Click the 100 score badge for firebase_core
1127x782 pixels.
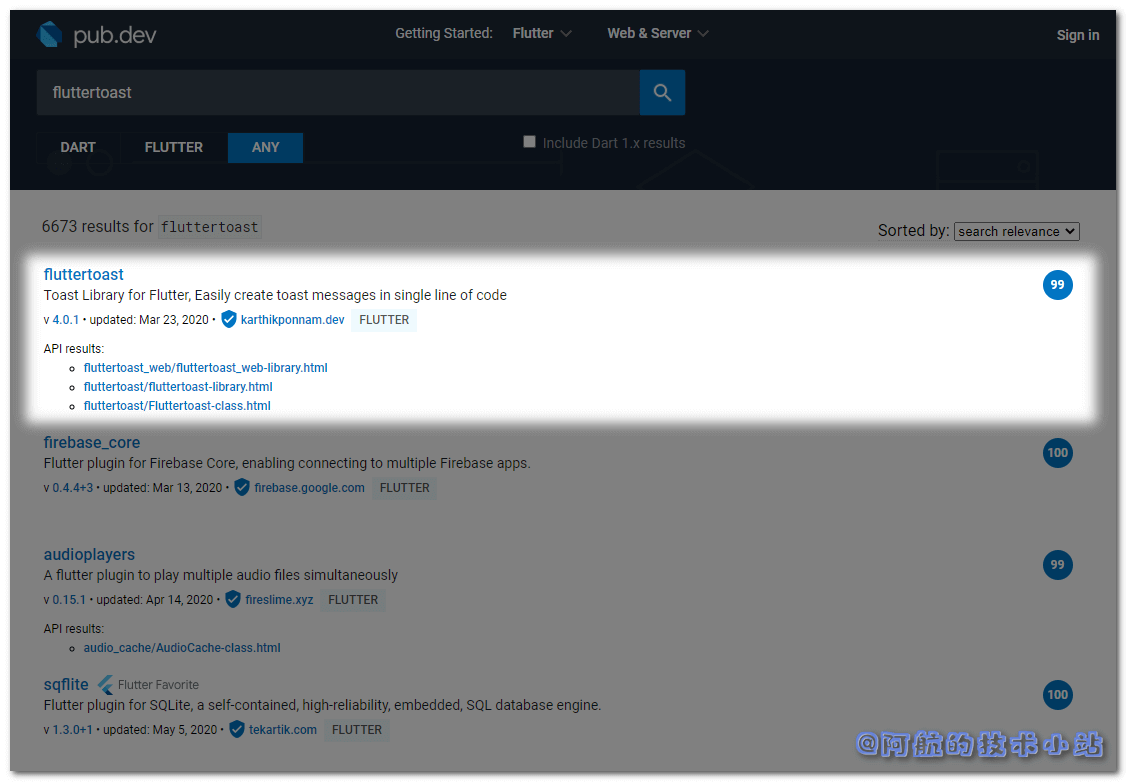pyautogui.click(x=1057, y=453)
